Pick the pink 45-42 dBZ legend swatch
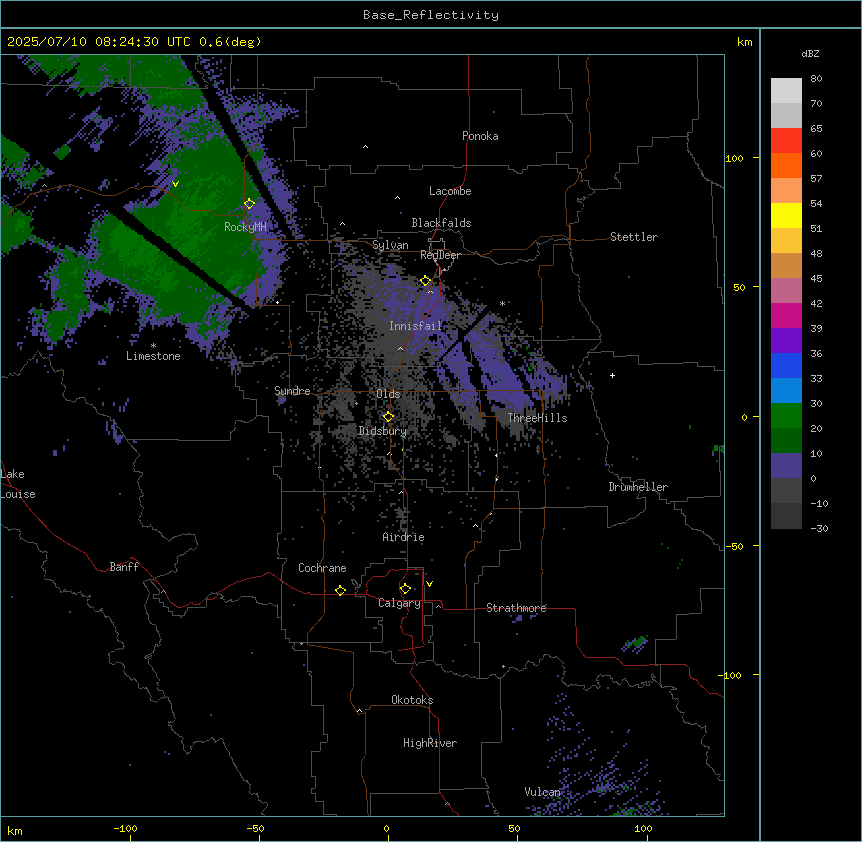 [786, 291]
